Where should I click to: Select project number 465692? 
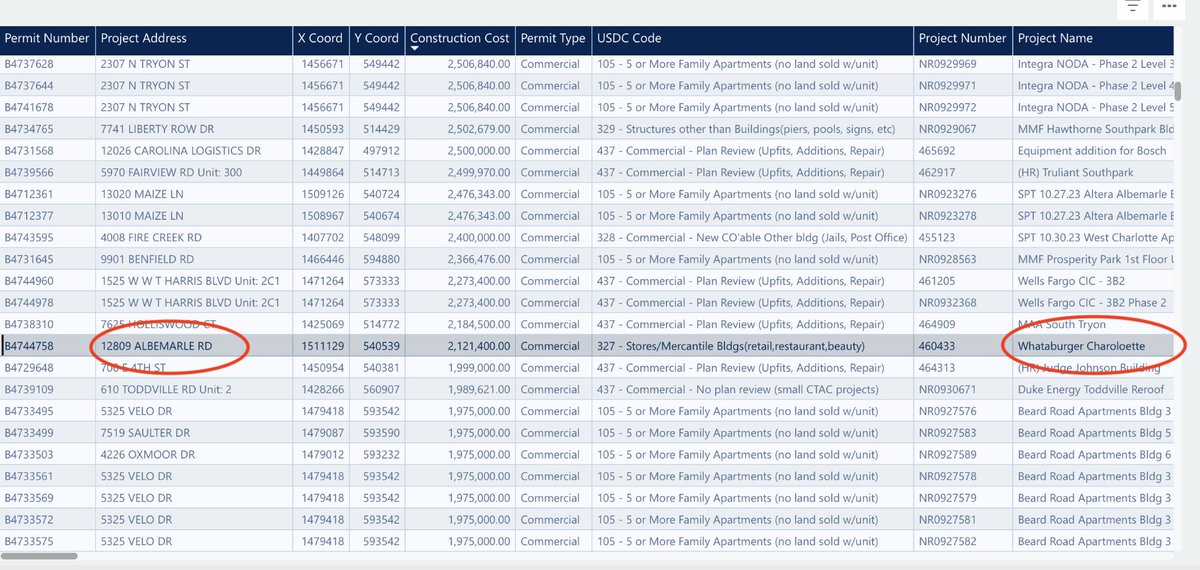[x=937, y=151]
